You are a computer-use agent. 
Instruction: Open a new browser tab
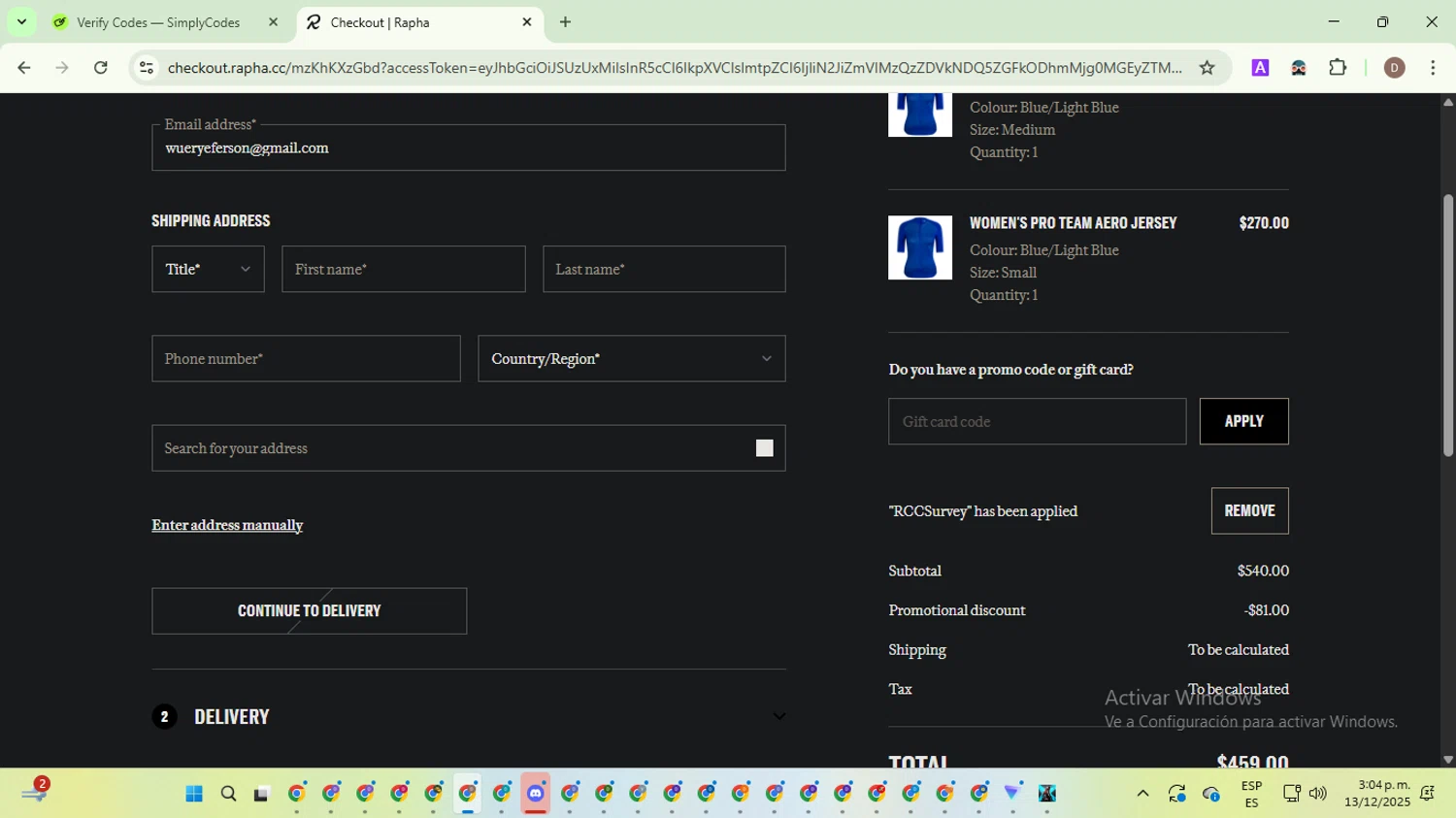pyautogui.click(x=565, y=22)
